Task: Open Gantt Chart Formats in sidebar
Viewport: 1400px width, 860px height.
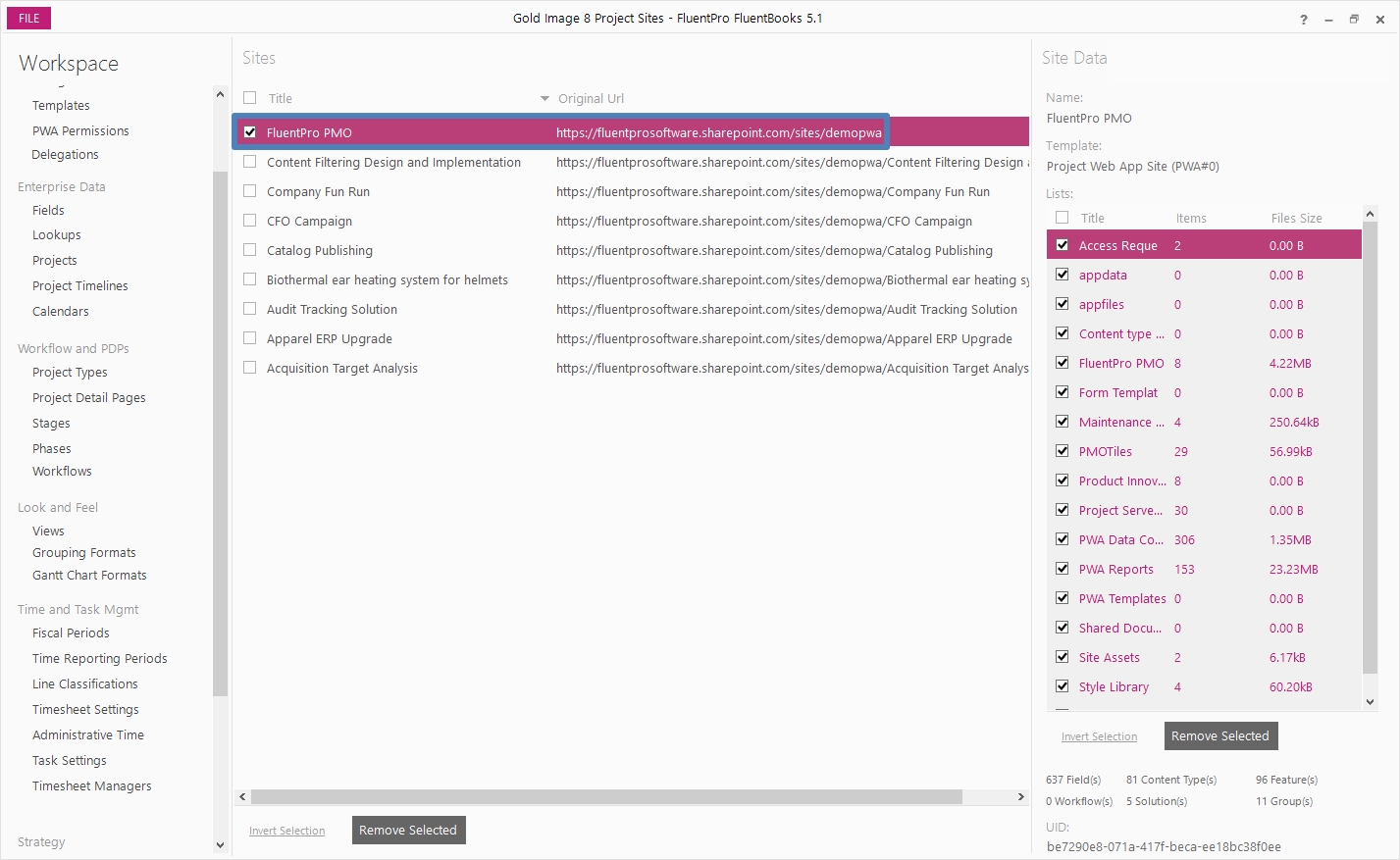Action: click(x=89, y=576)
